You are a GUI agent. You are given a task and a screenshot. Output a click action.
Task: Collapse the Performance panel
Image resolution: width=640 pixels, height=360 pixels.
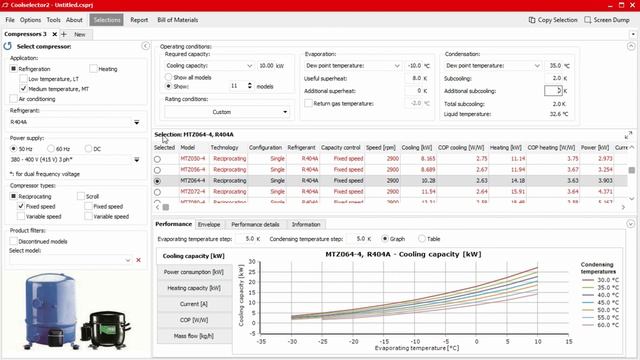(630, 224)
